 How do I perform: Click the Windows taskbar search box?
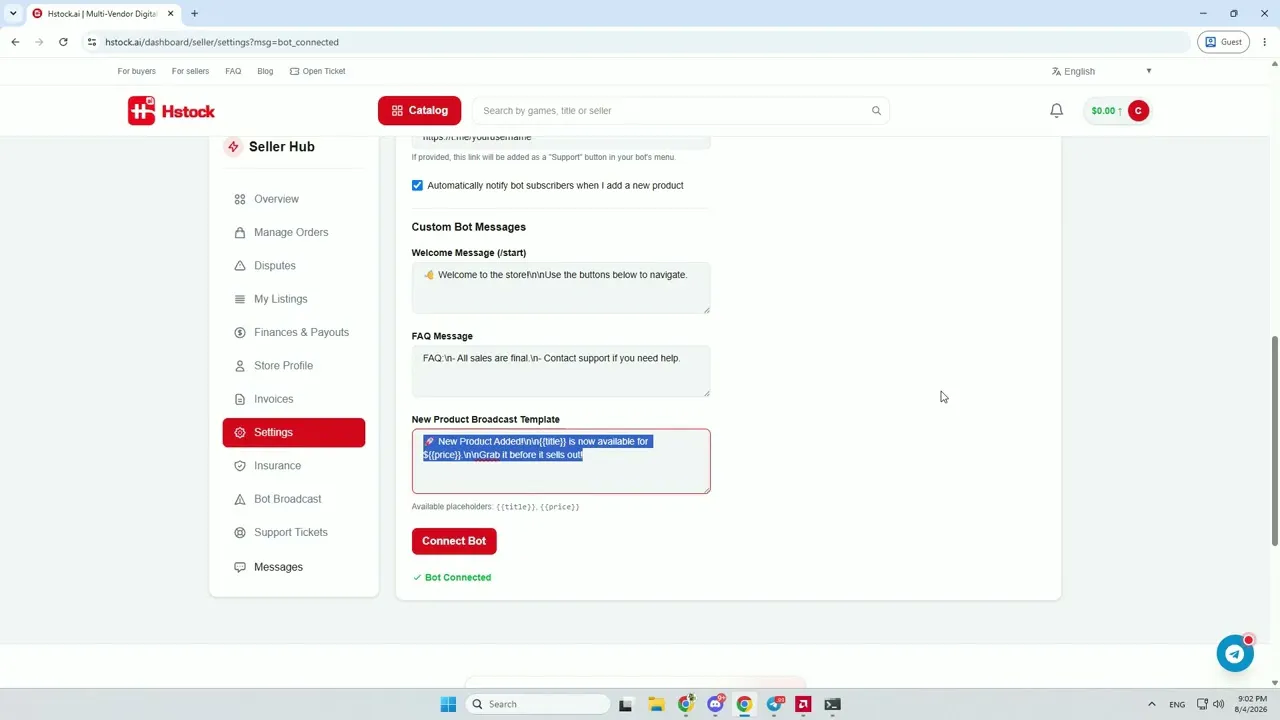click(539, 704)
